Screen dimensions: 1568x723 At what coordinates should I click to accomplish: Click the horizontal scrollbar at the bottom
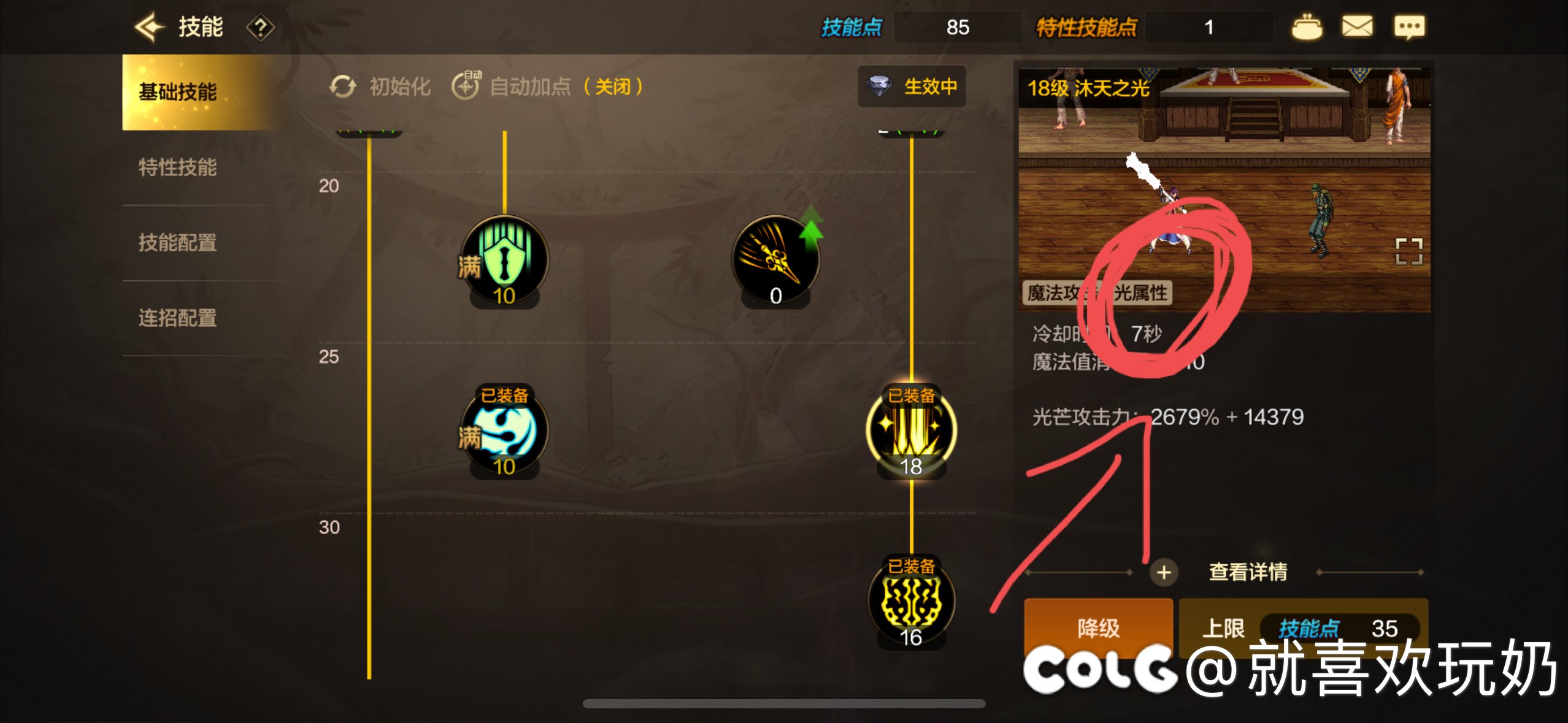[784, 703]
